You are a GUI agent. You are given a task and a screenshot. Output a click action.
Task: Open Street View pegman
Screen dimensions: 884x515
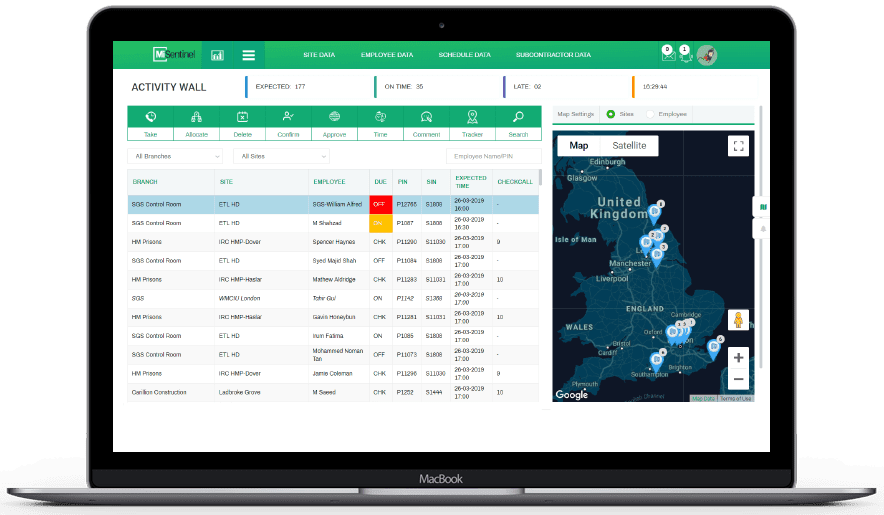738,320
